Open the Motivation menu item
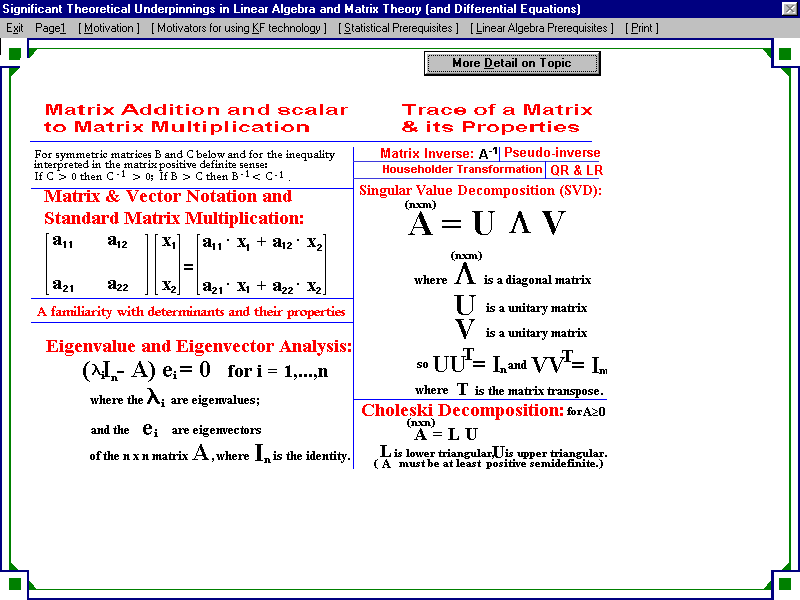Screen dimensions: 800x600 point(109,28)
